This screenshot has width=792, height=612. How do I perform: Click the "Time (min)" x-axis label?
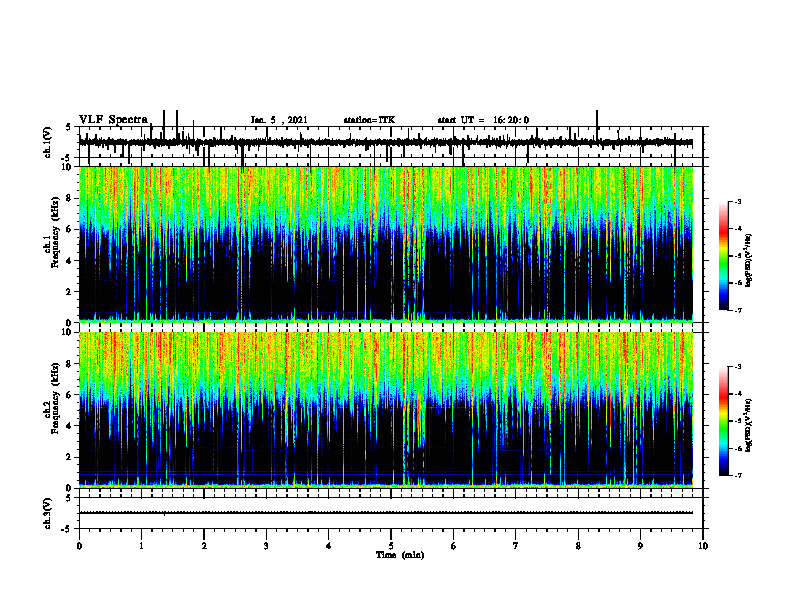point(400,555)
